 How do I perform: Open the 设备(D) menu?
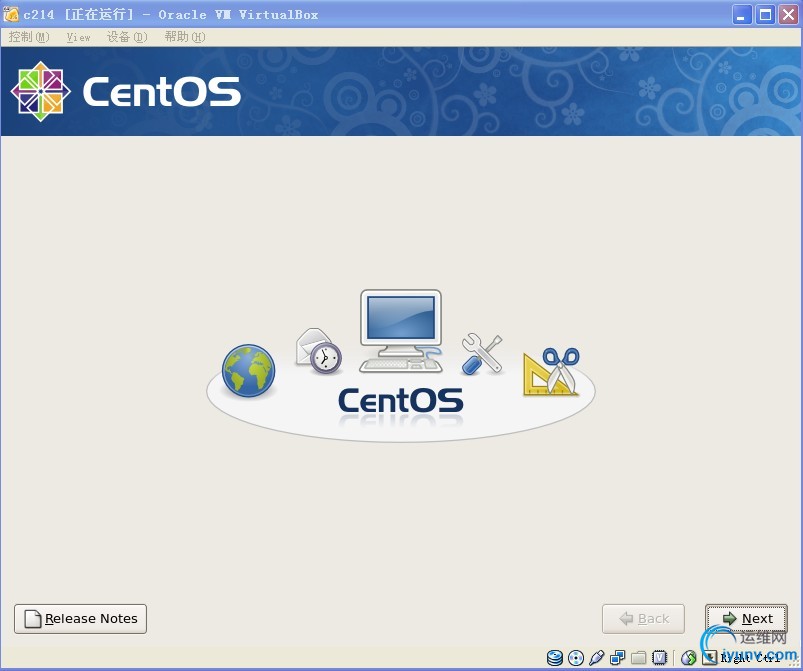(127, 37)
